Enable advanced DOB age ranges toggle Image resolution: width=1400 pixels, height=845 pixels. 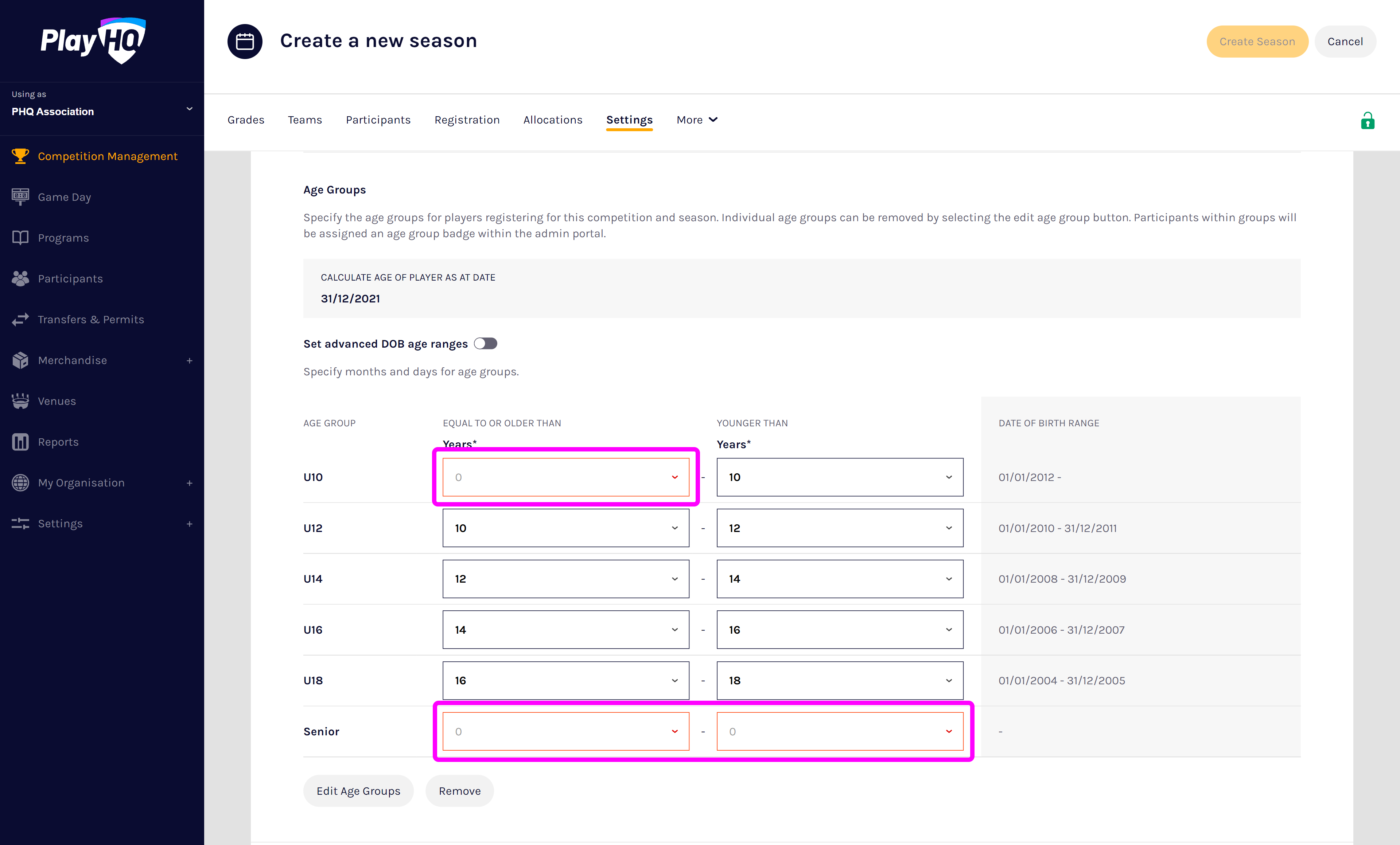point(485,344)
